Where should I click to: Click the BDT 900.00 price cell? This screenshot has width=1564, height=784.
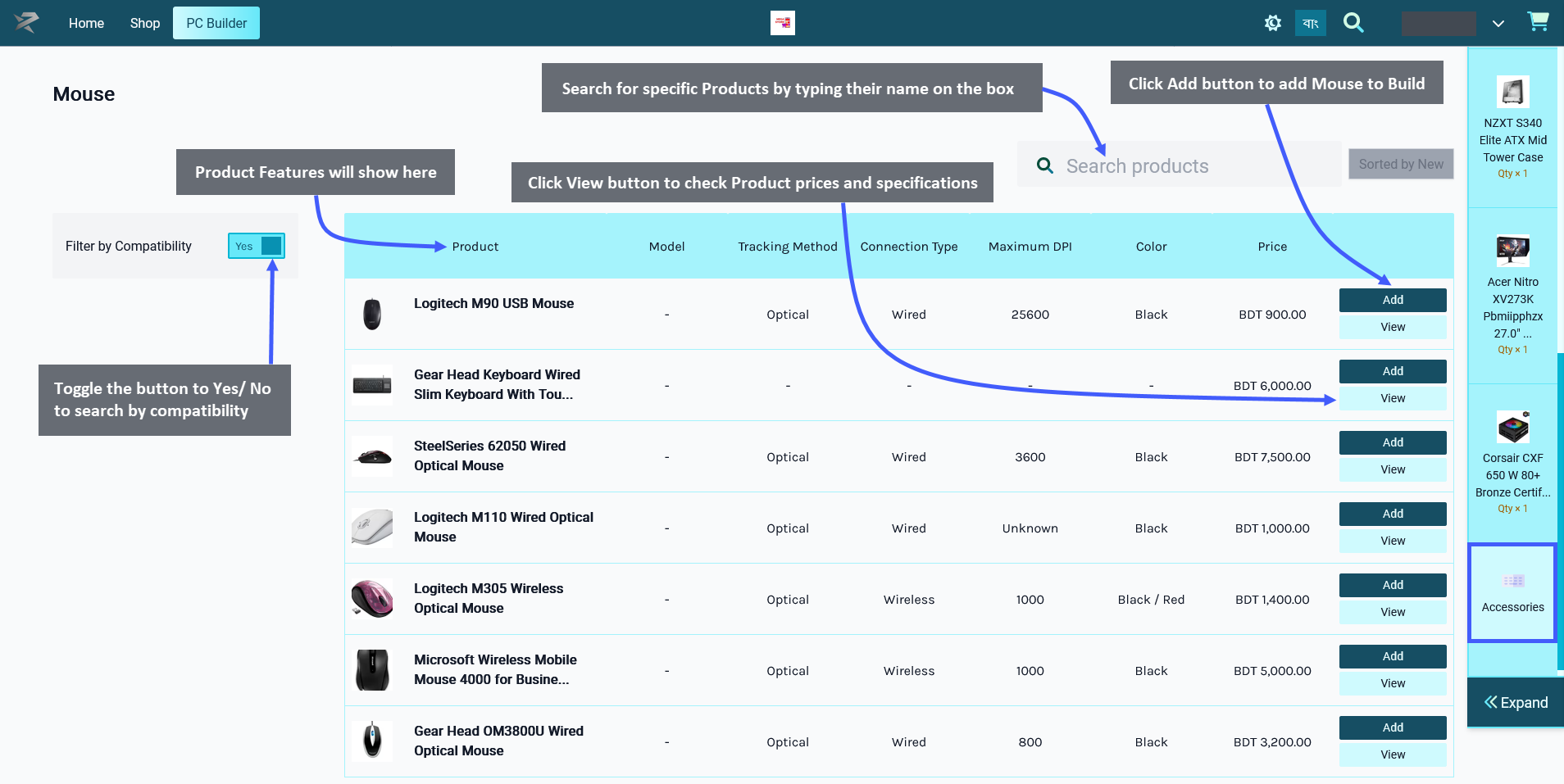click(x=1272, y=315)
